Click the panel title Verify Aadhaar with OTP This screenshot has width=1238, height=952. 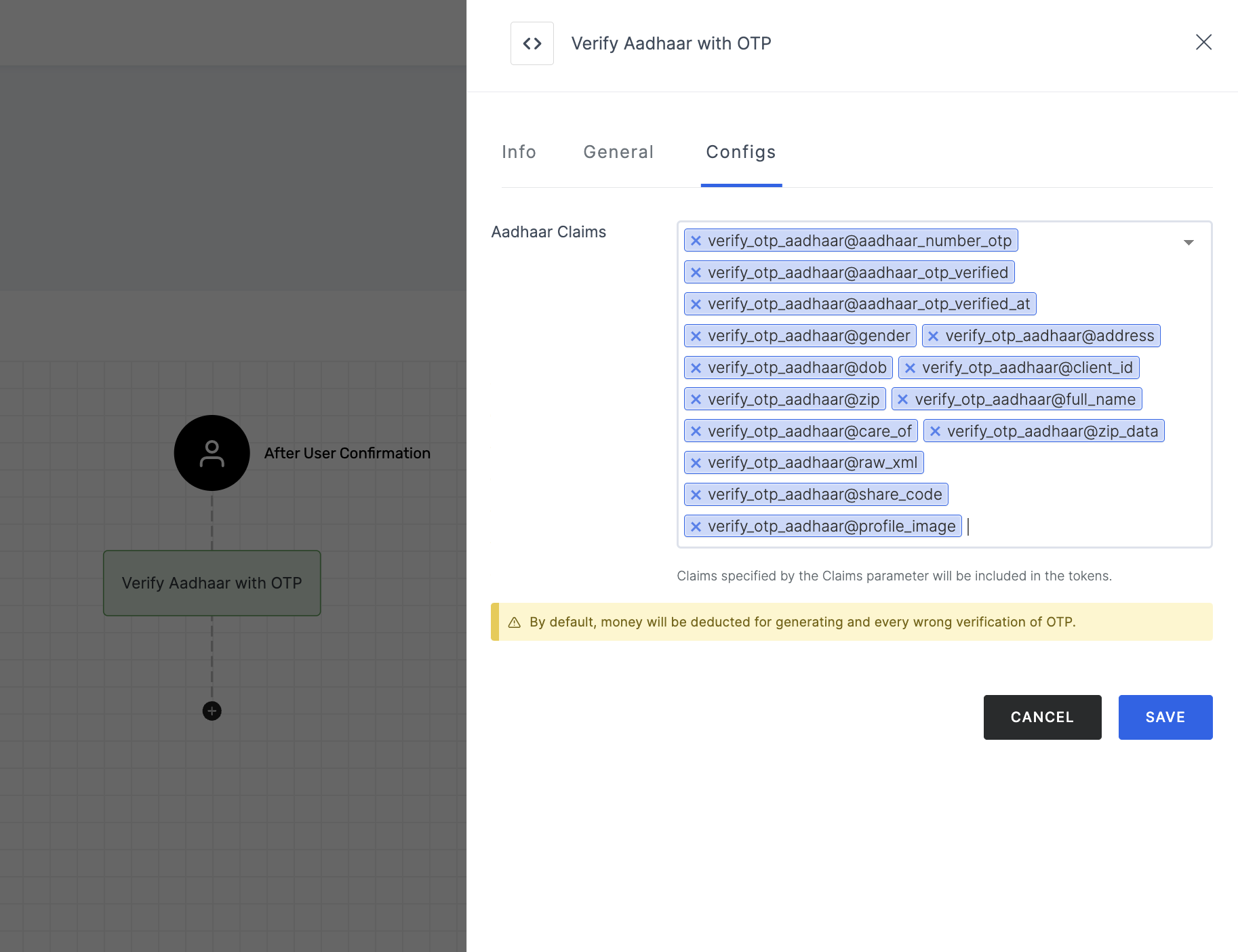(x=671, y=43)
